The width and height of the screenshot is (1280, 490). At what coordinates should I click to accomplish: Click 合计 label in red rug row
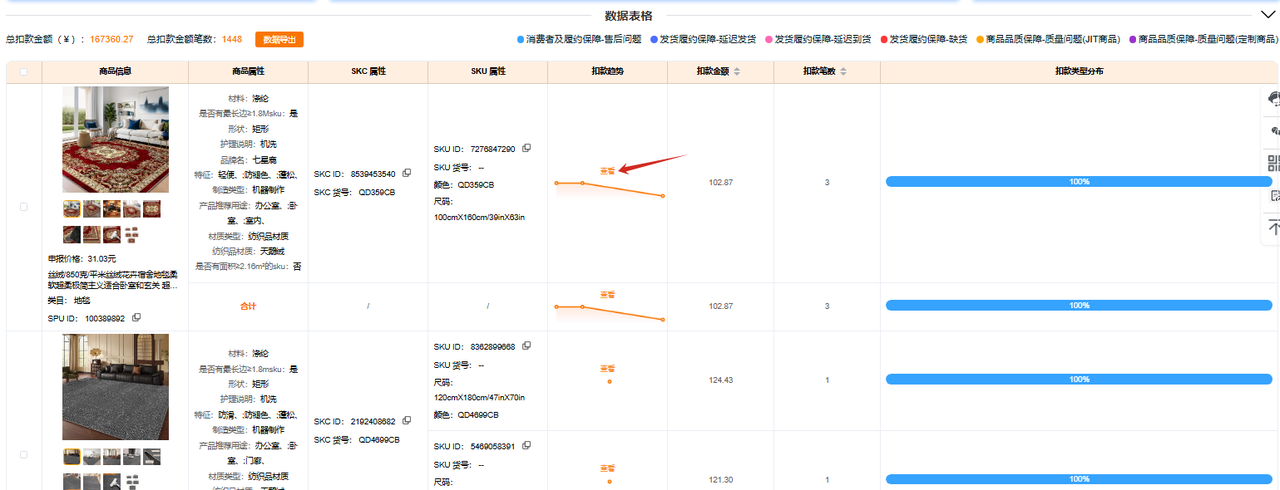248,306
